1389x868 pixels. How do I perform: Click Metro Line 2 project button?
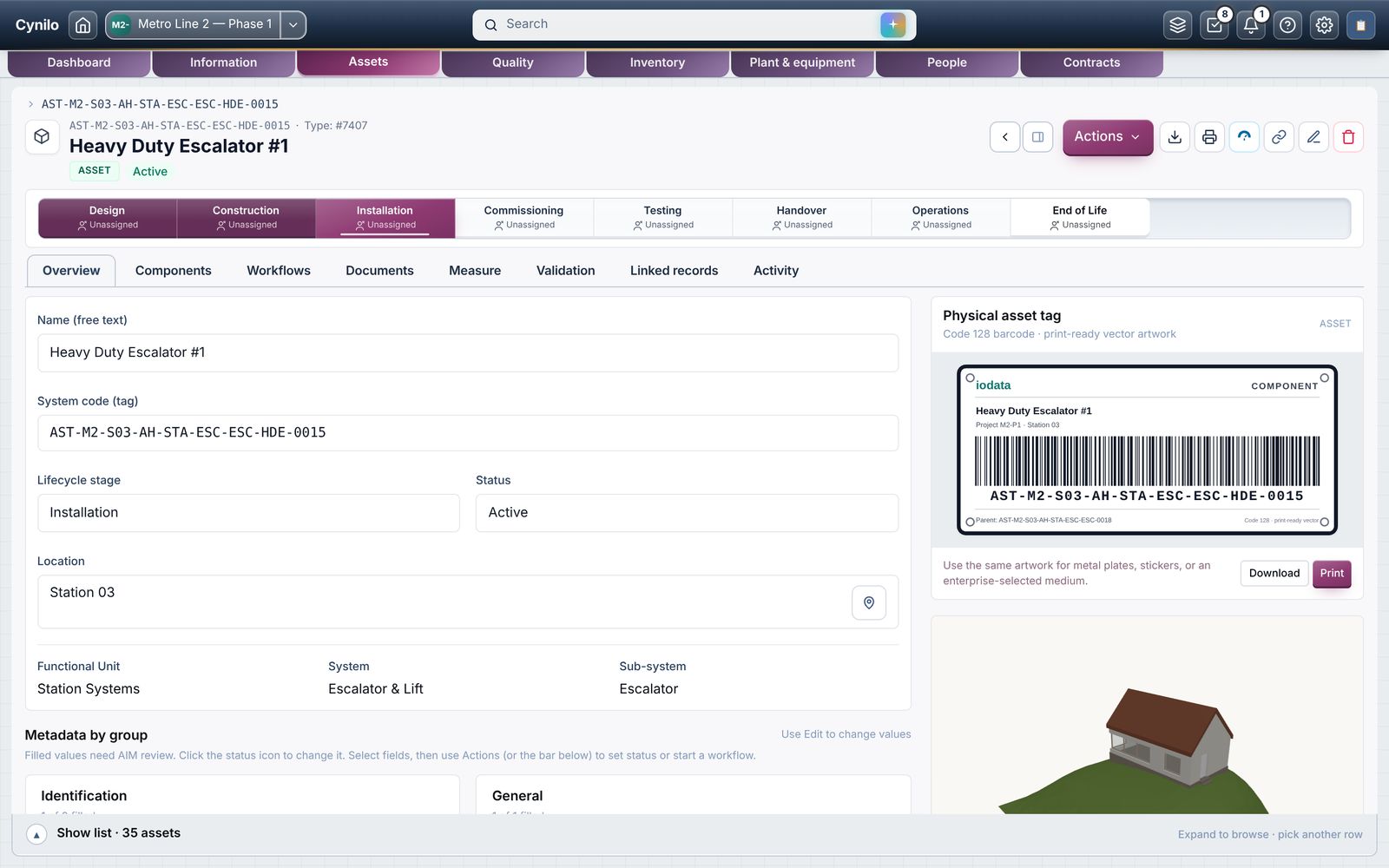[x=194, y=25]
